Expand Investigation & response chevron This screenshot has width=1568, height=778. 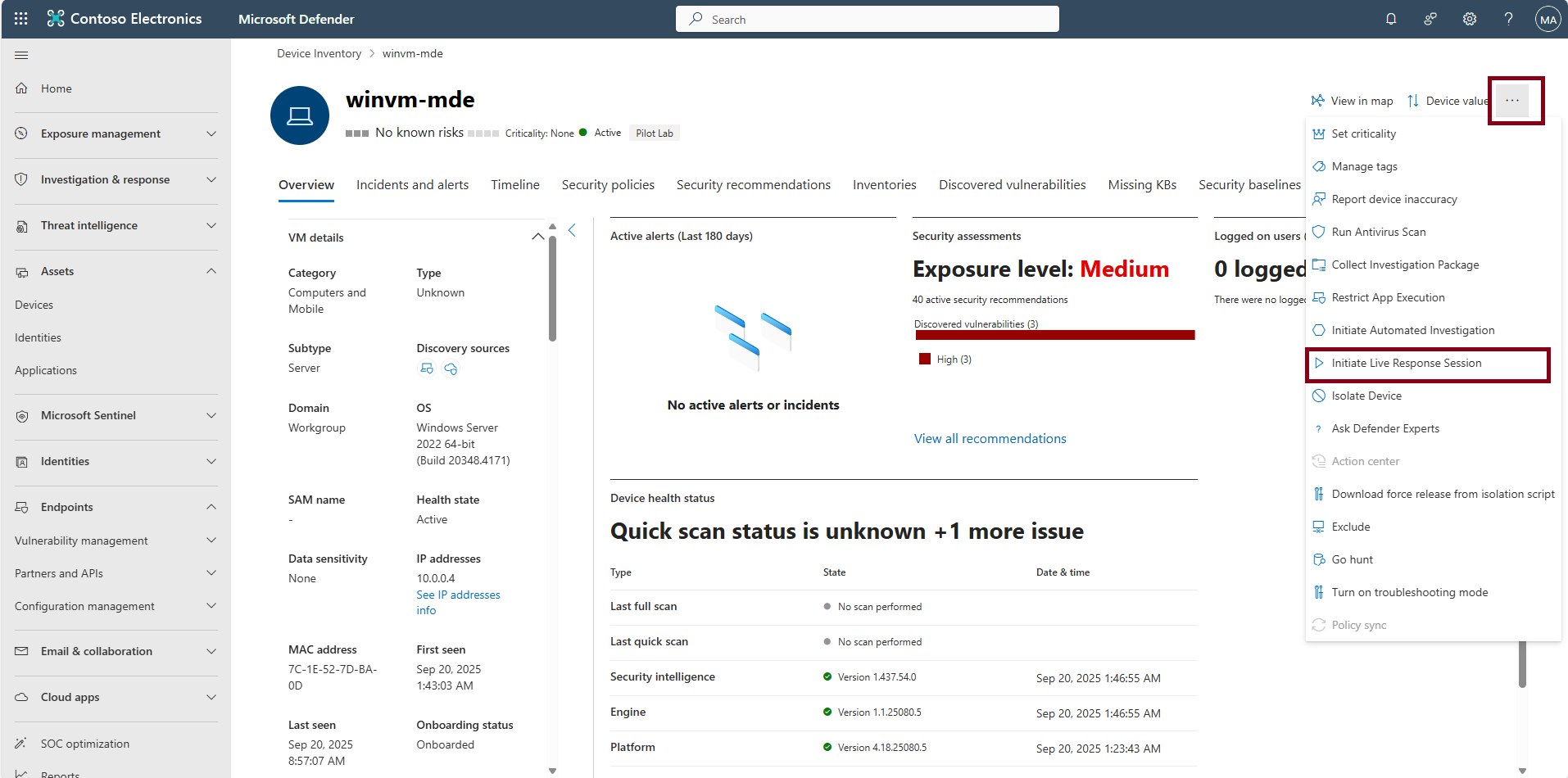click(211, 179)
